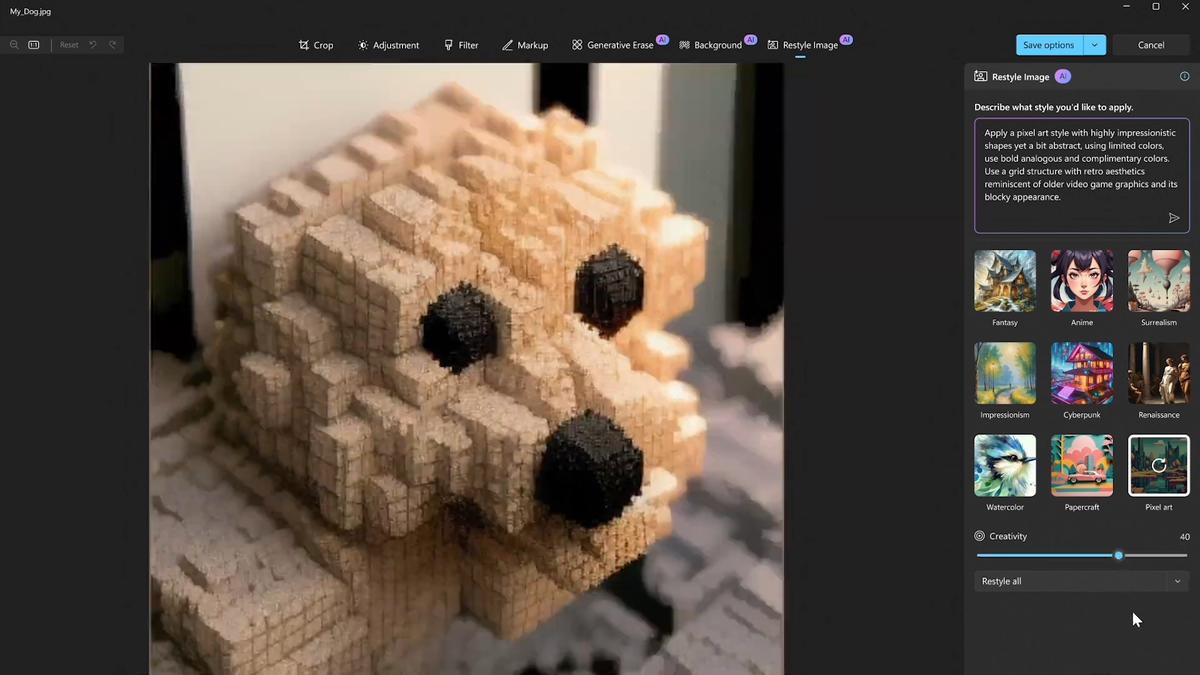
Task: Select the Impressionism style thumbnail
Action: point(1005,373)
